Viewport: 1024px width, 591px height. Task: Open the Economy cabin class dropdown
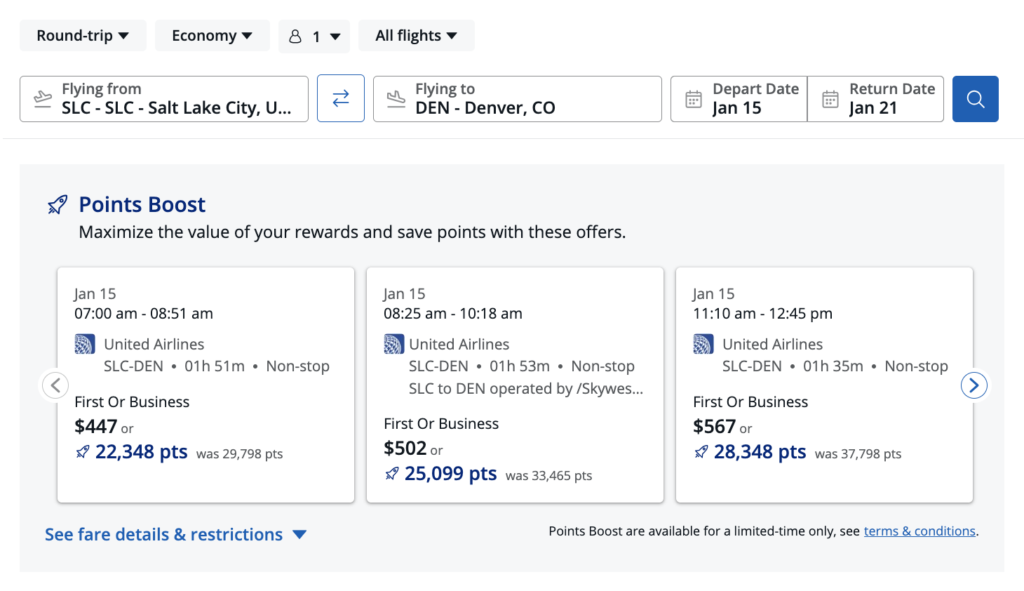[212, 34]
